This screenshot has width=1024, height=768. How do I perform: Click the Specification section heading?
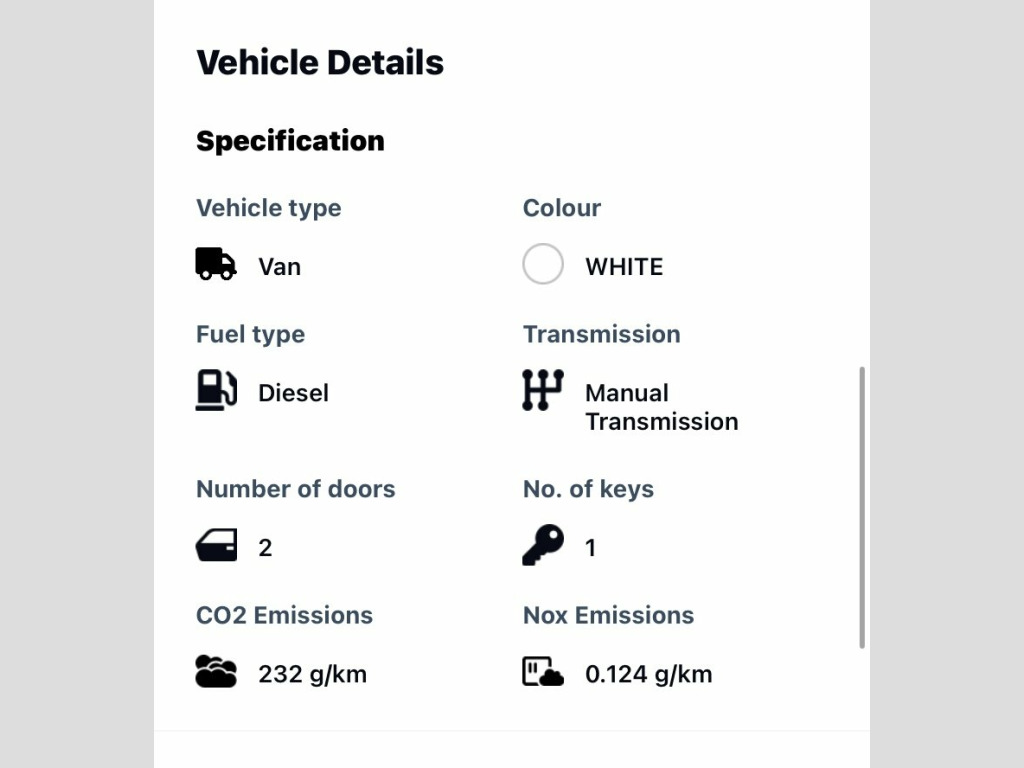click(290, 141)
